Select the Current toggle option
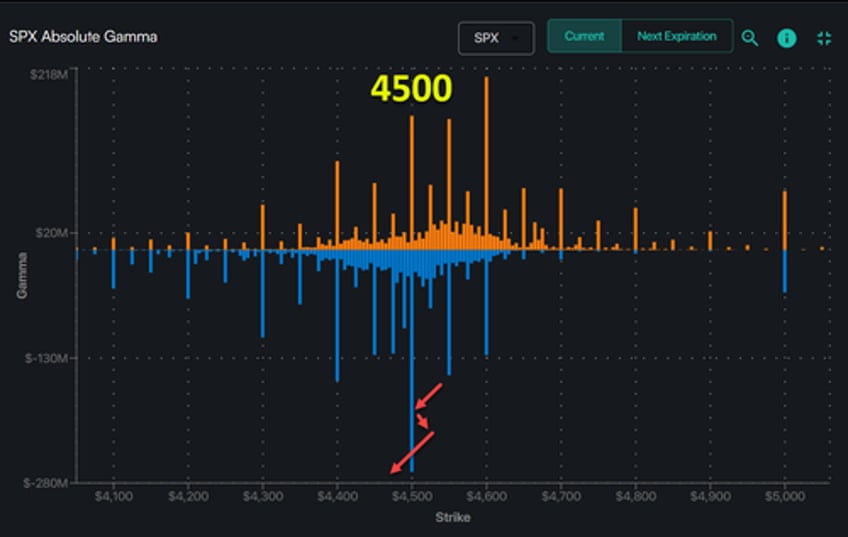 tap(584, 36)
